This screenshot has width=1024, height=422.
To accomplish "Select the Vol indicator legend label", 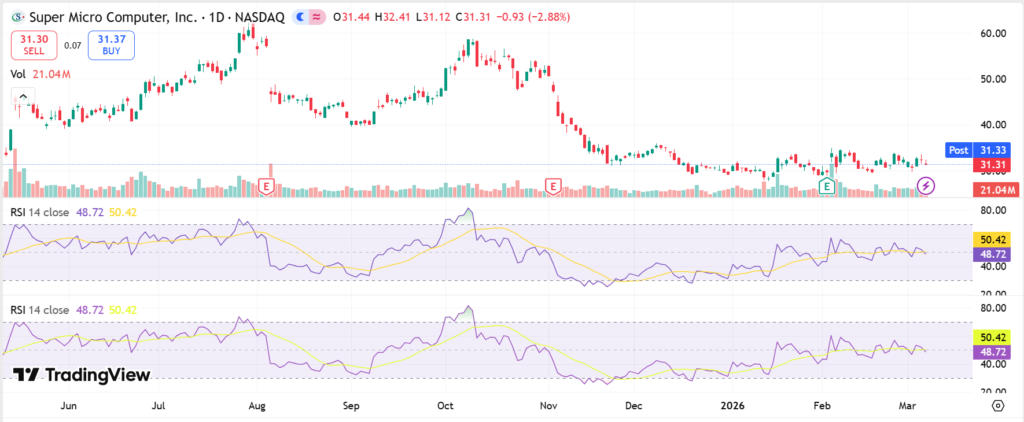I will (18, 74).
